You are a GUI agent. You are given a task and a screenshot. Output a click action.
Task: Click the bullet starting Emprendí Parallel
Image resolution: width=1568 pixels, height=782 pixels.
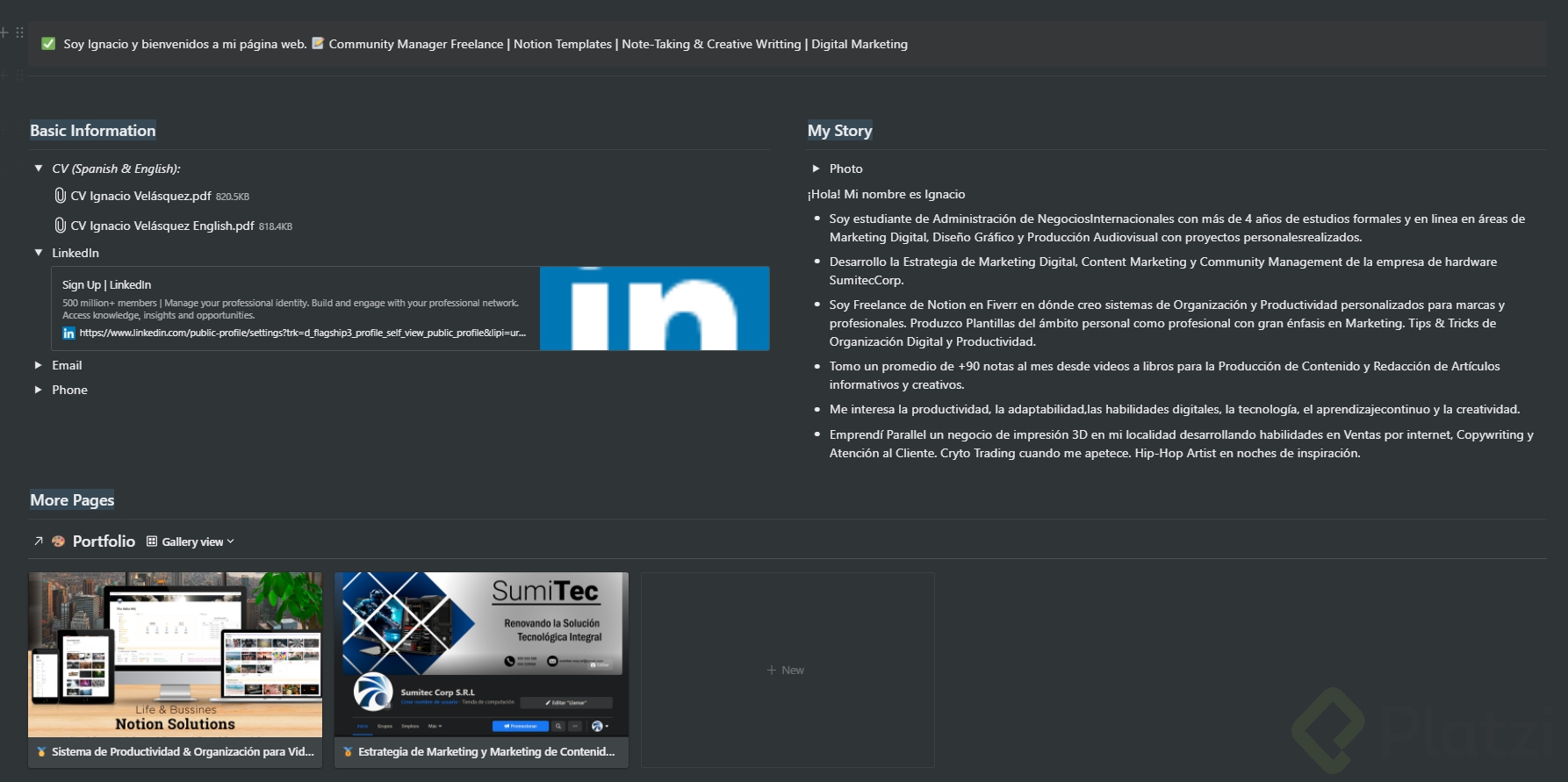(1182, 444)
